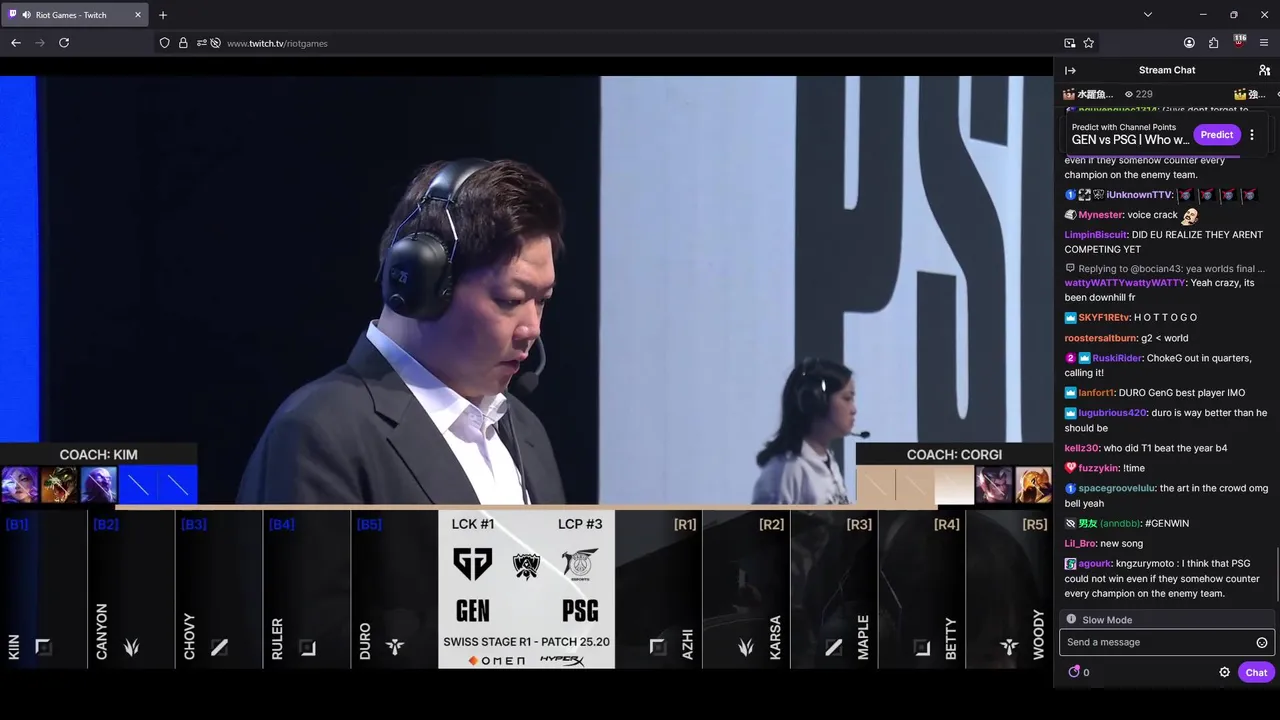Open Firefox account icon
The image size is (1280, 720).
pos(1189,43)
